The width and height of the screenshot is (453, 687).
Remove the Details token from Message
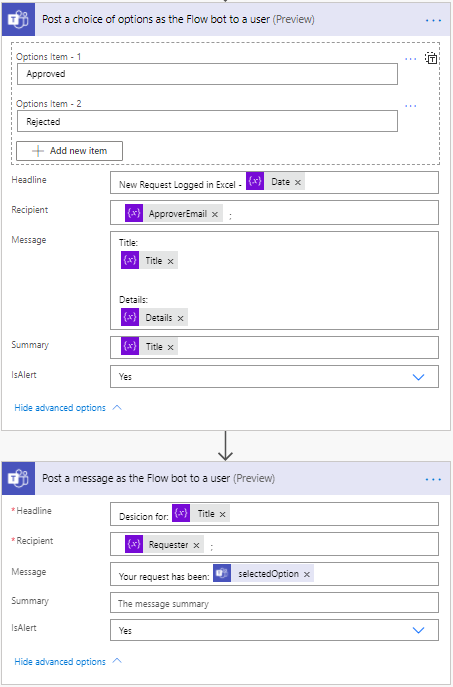pos(180,319)
